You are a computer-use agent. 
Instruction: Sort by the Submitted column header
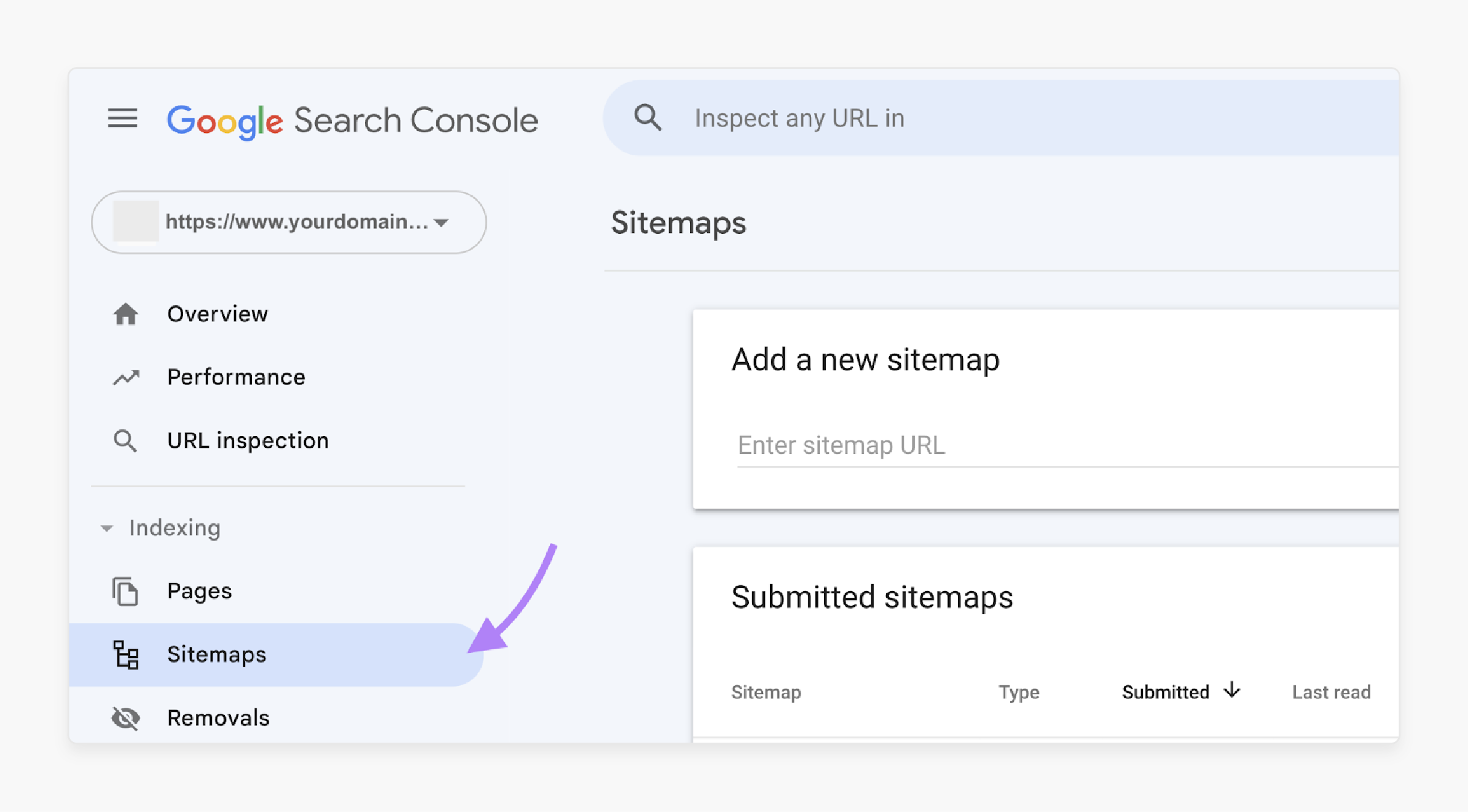(1165, 692)
